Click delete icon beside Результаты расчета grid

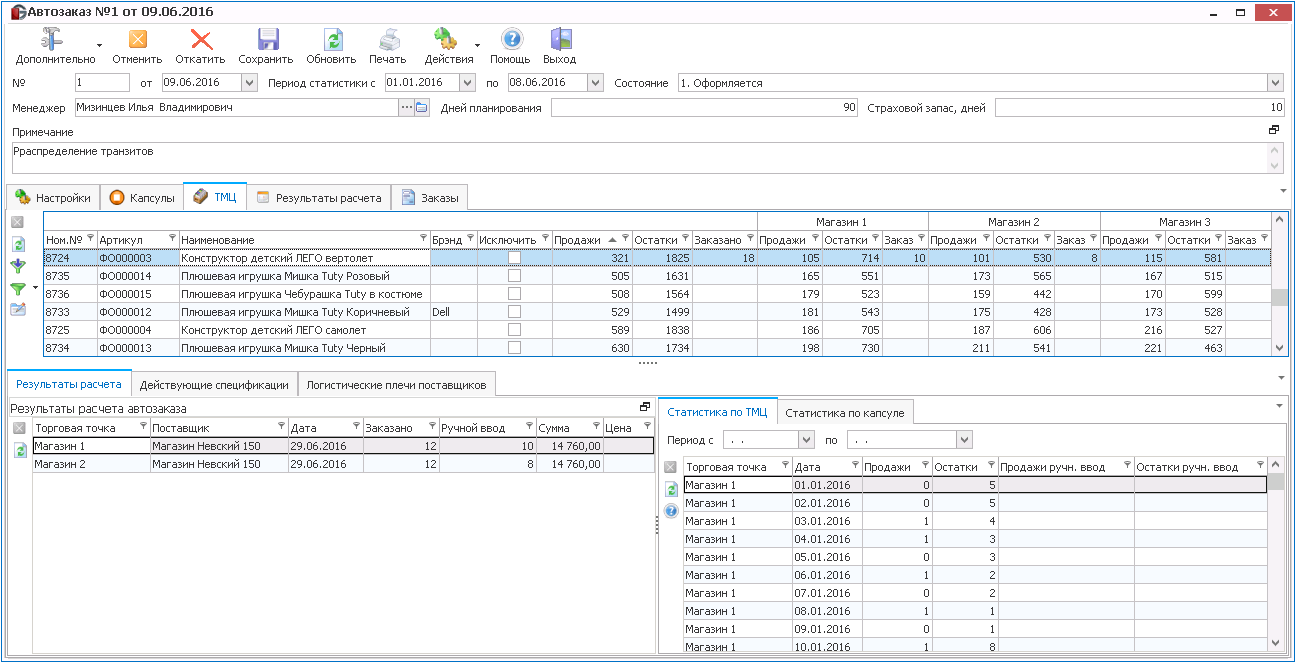click(19, 428)
